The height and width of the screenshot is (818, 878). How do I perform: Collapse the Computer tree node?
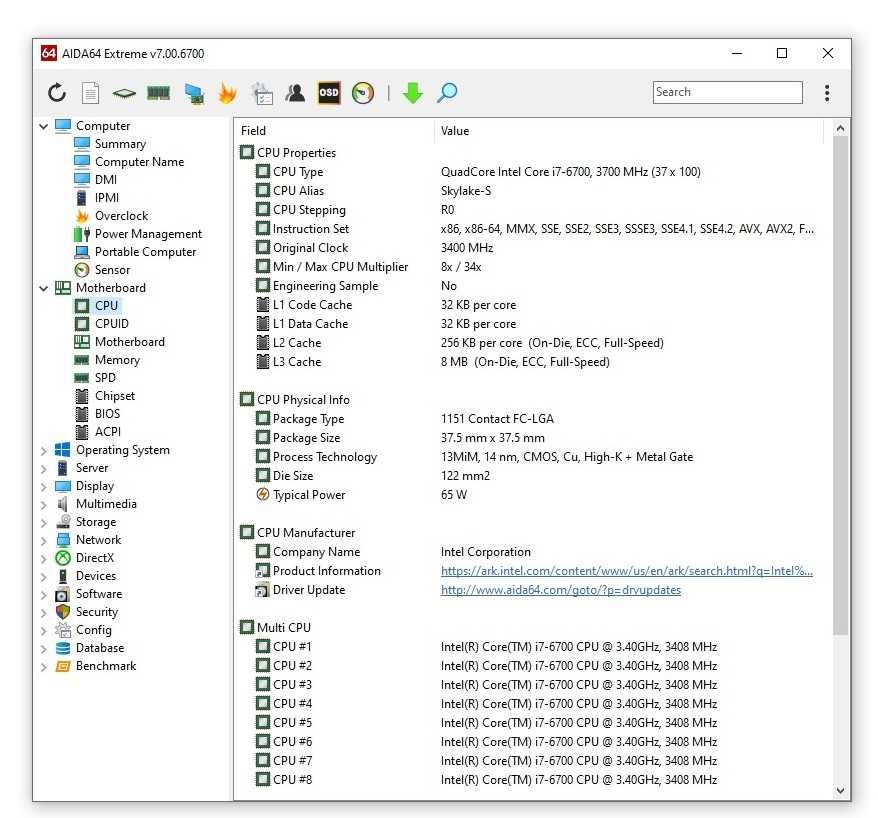[44, 126]
